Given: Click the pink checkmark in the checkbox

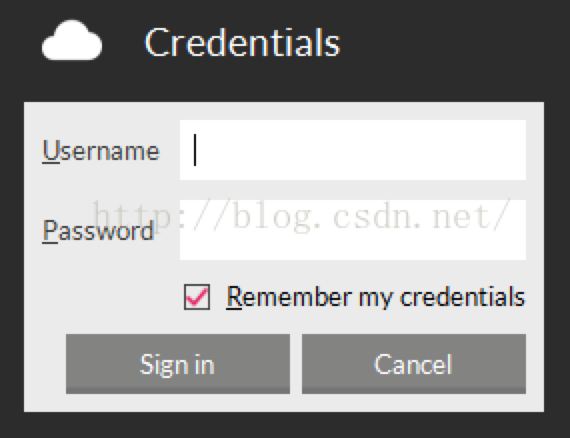Looking at the screenshot, I should pos(197,297).
